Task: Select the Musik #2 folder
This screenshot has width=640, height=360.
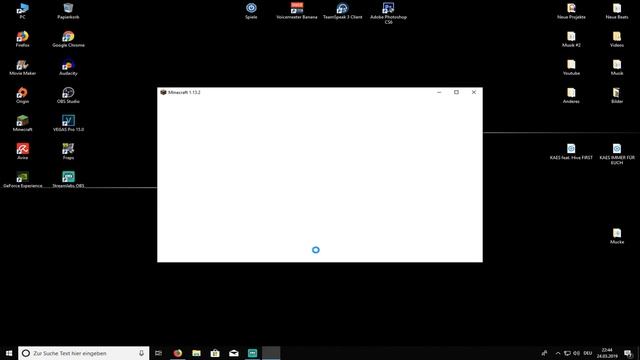Action: pyautogui.click(x=571, y=39)
